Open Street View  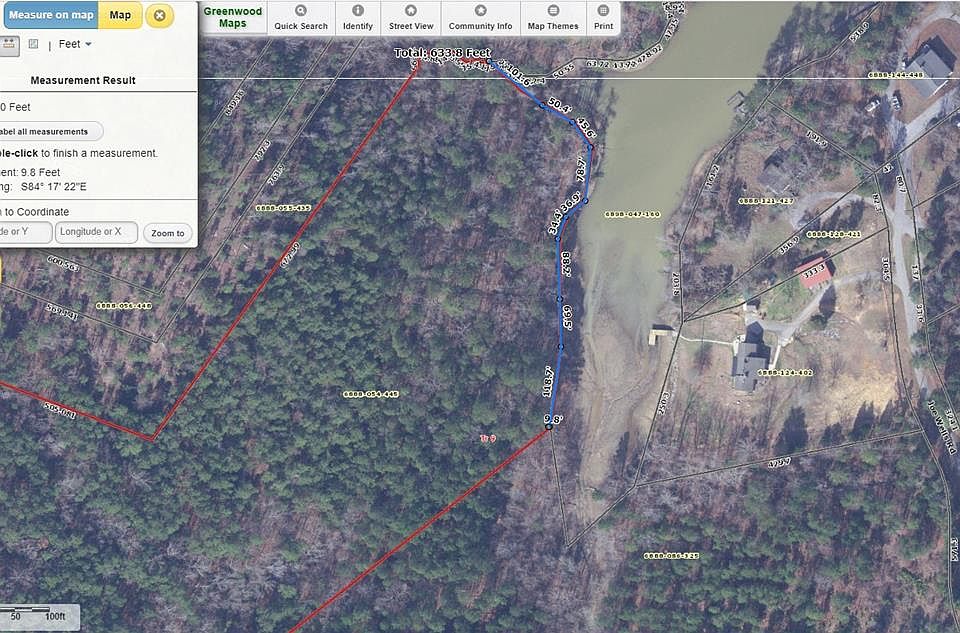pos(411,18)
